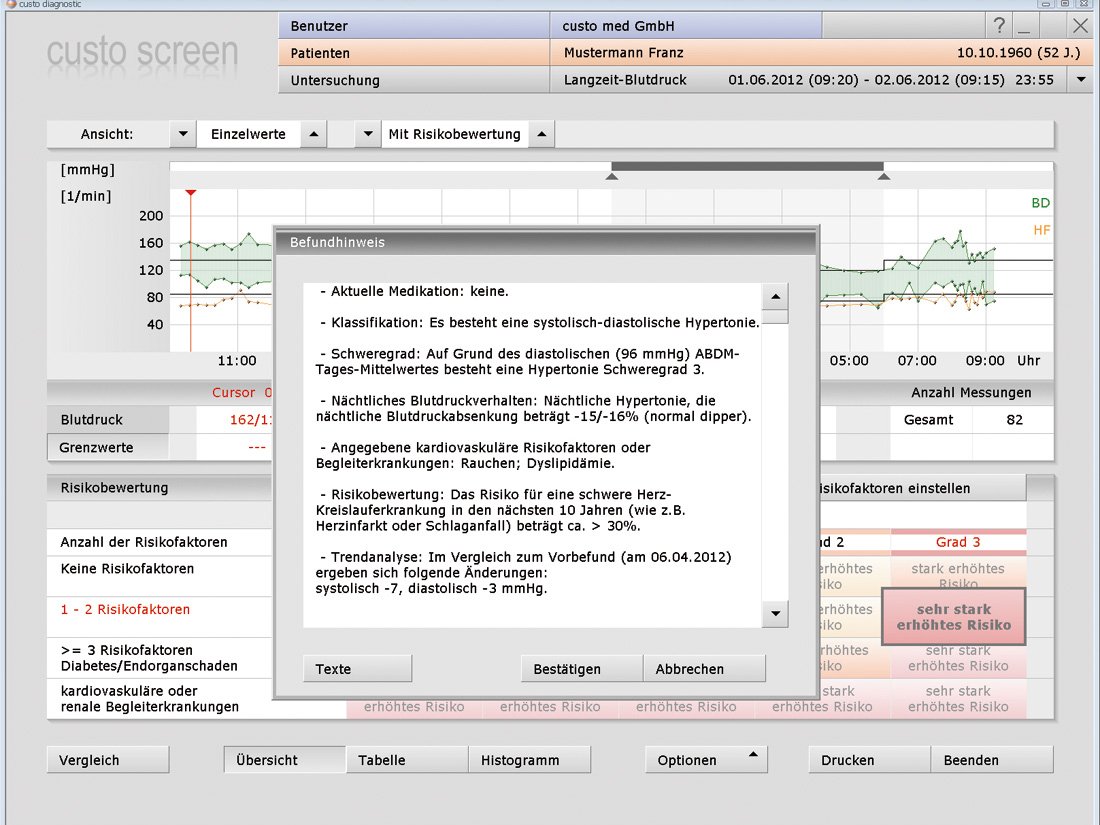1100x825 pixels.
Task: Switch to the Tabelle tab
Action: (407, 760)
